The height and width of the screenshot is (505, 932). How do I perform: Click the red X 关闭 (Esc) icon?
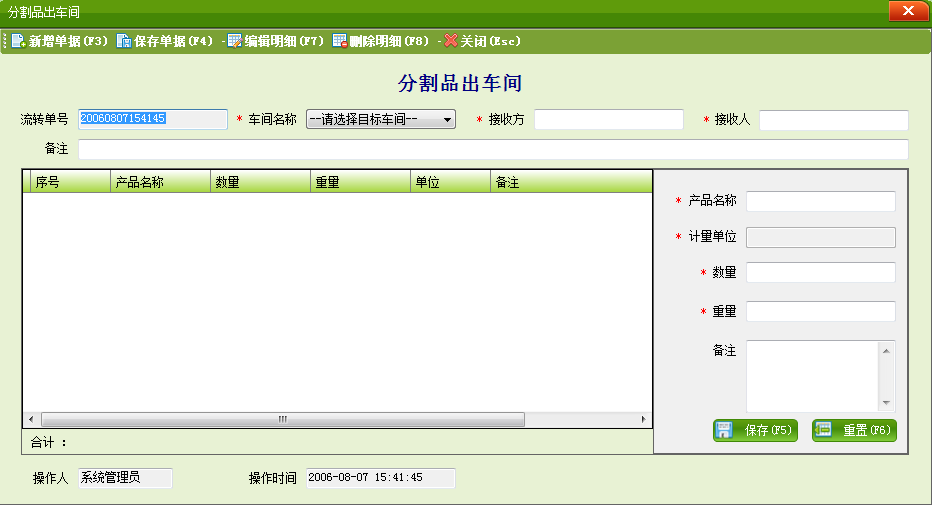point(451,41)
